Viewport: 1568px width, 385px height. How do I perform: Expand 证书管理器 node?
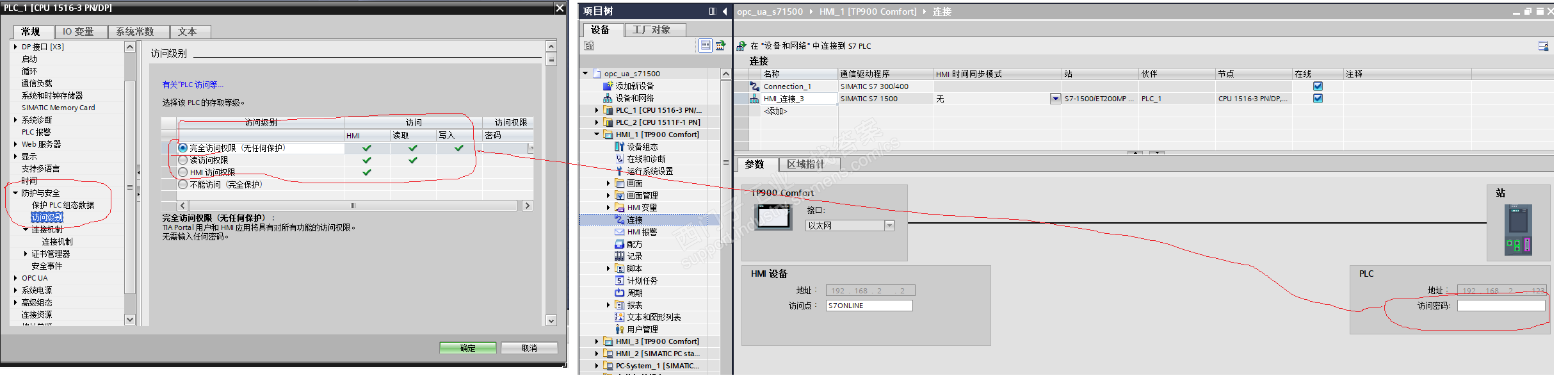point(26,254)
